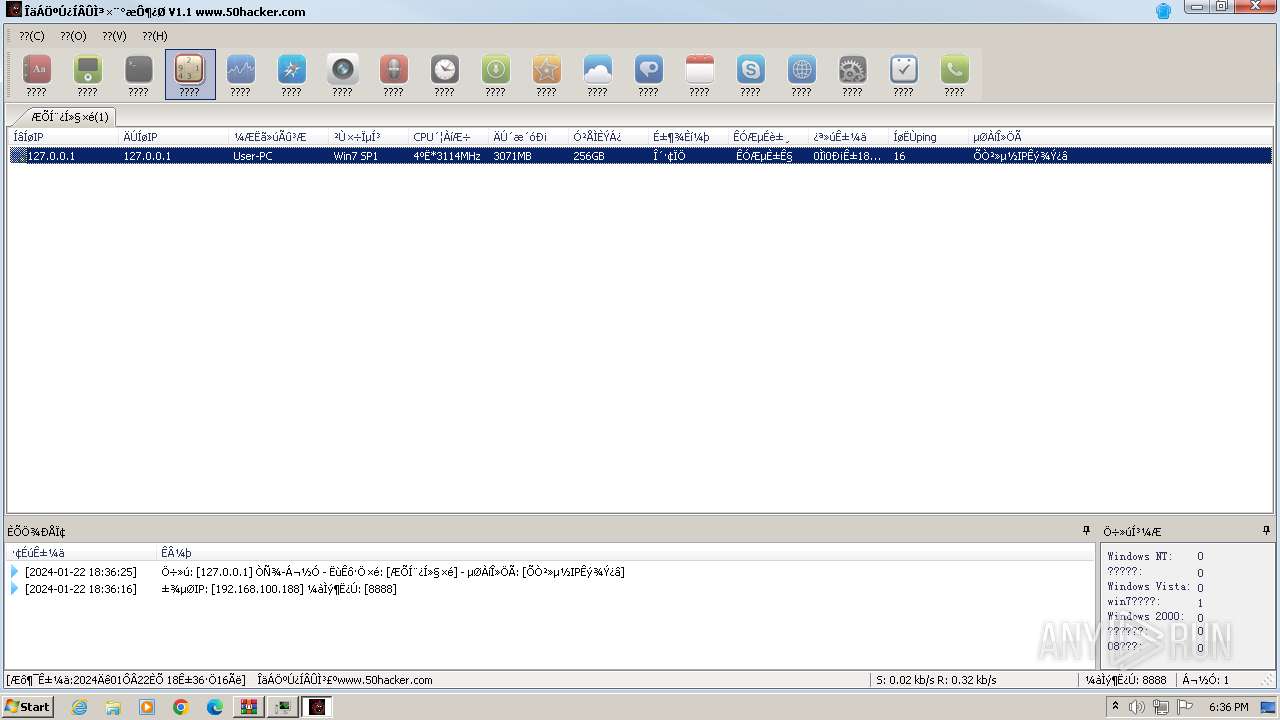Click the ping column header

[x=928, y=137]
